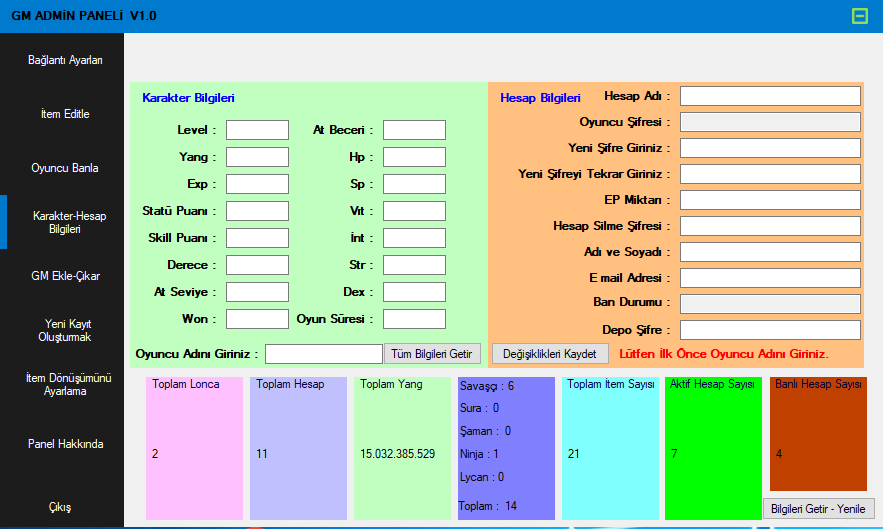Click the Ninja : 1 count

coord(479,454)
